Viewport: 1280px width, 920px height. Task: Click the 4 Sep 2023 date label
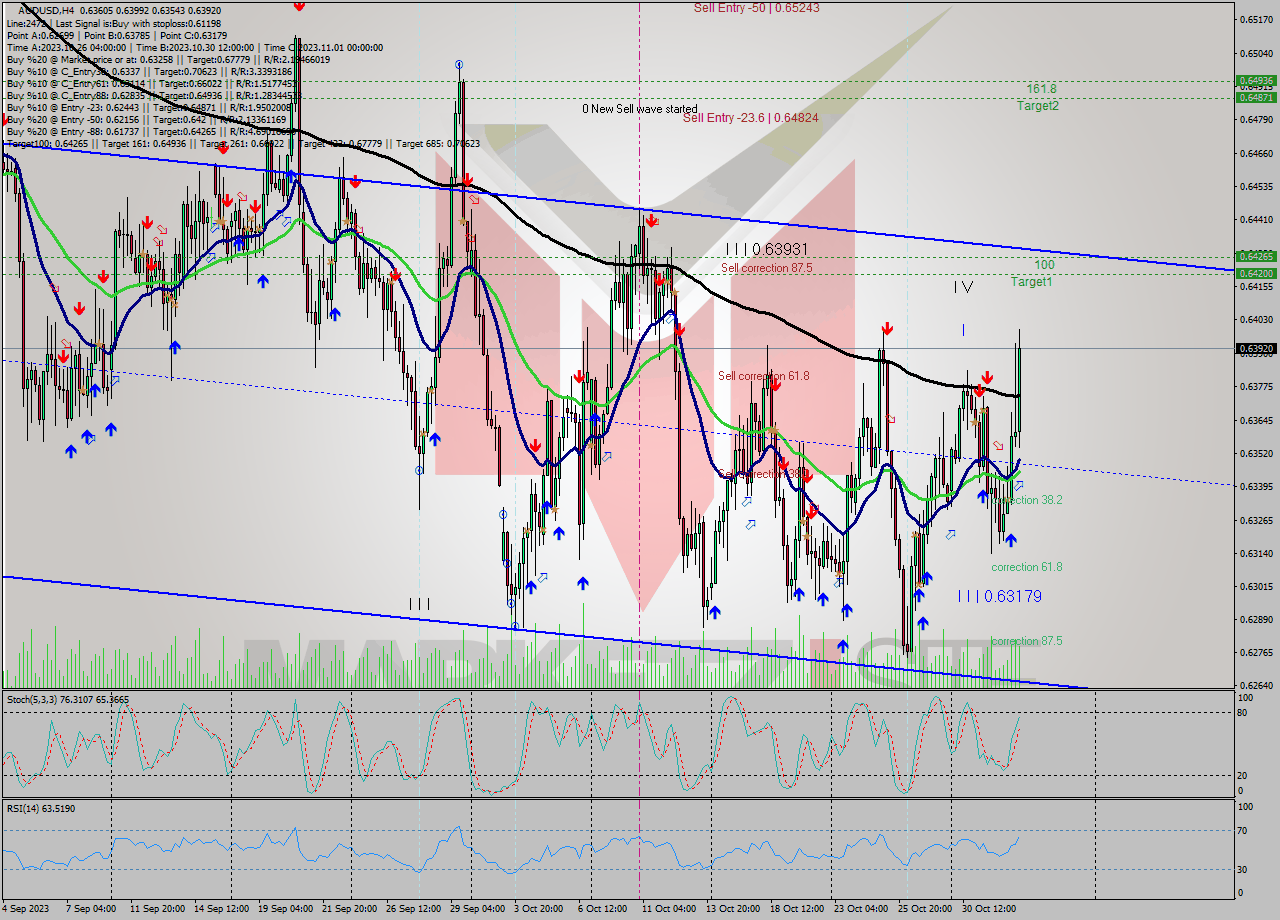coord(24,909)
